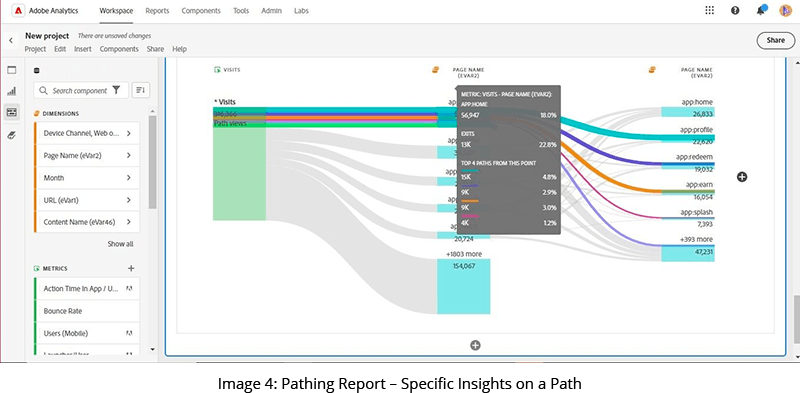Open the notifications bell icon

pos(761,10)
